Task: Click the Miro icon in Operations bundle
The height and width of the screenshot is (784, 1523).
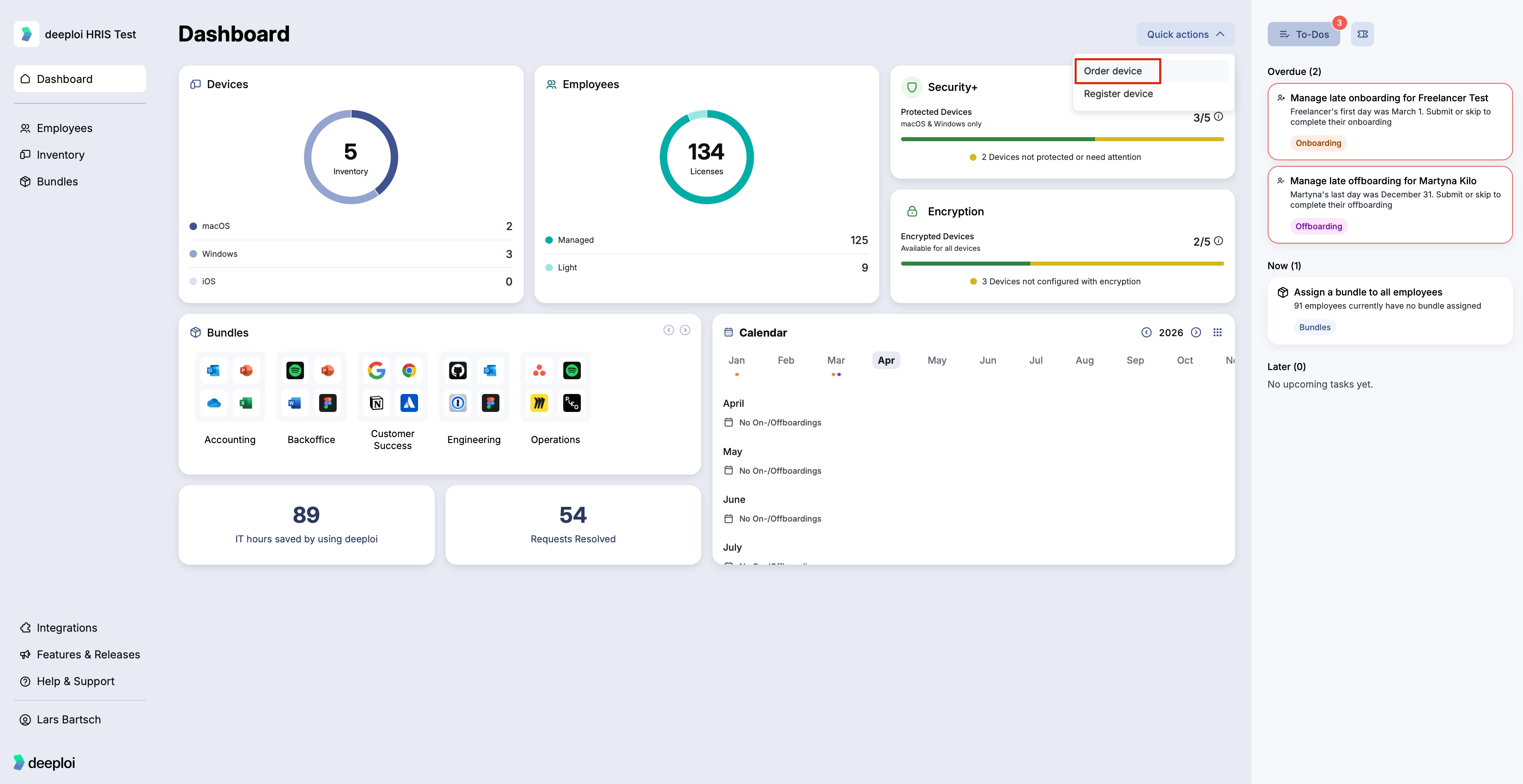Action: click(x=539, y=403)
